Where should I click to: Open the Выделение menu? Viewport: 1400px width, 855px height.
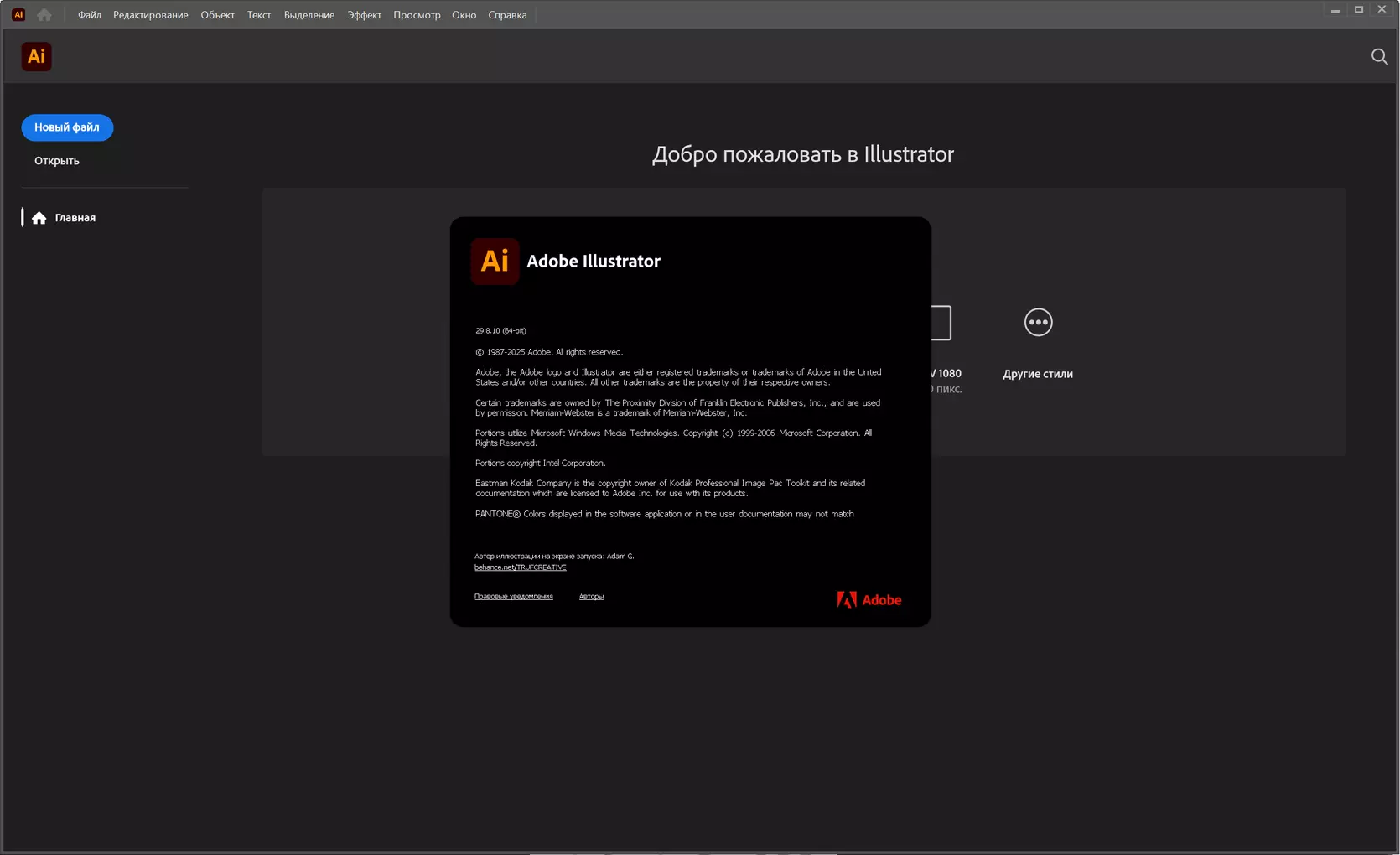309,15
